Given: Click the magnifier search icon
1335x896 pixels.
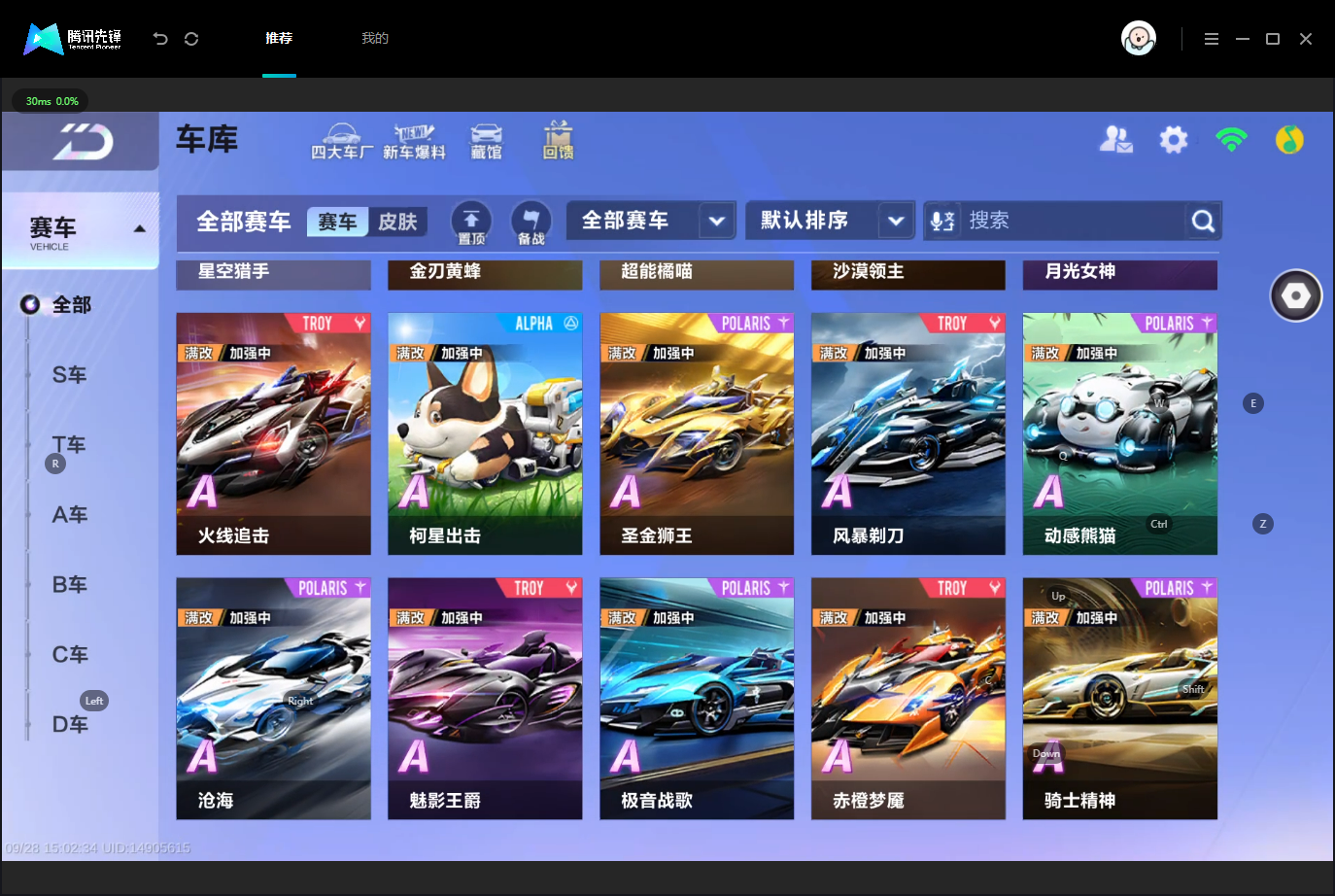Looking at the screenshot, I should (1203, 222).
